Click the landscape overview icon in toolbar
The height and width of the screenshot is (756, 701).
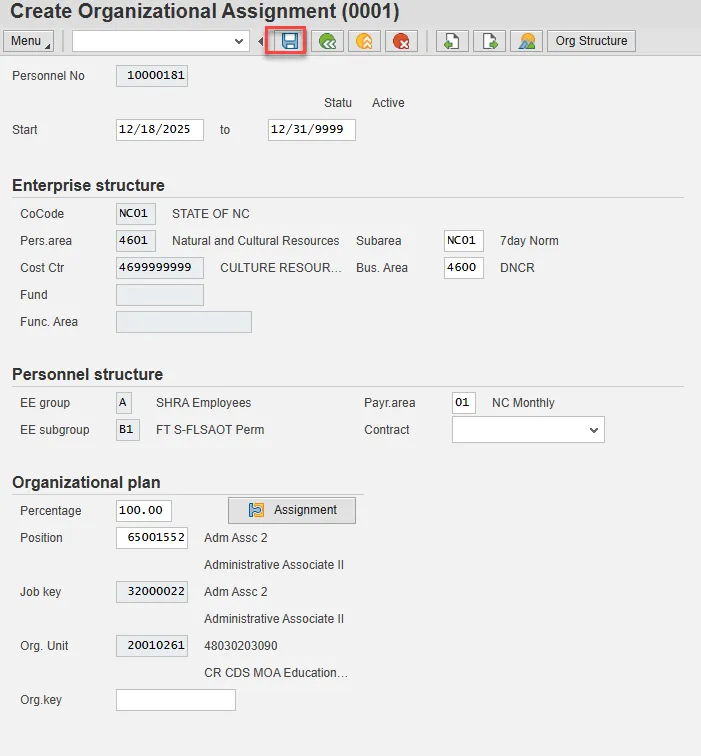(526, 41)
